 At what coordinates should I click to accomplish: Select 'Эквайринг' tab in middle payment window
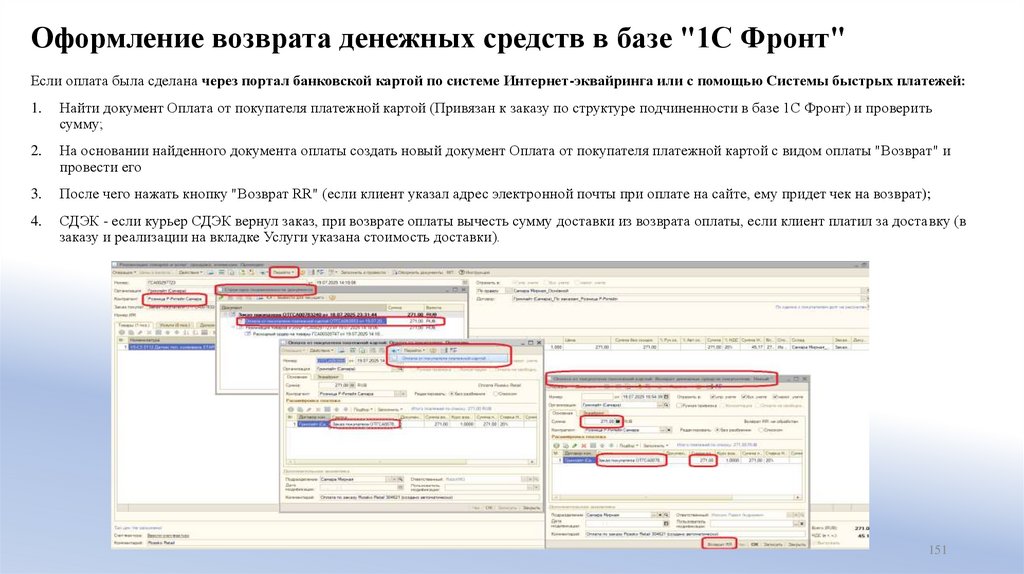coord(328,377)
